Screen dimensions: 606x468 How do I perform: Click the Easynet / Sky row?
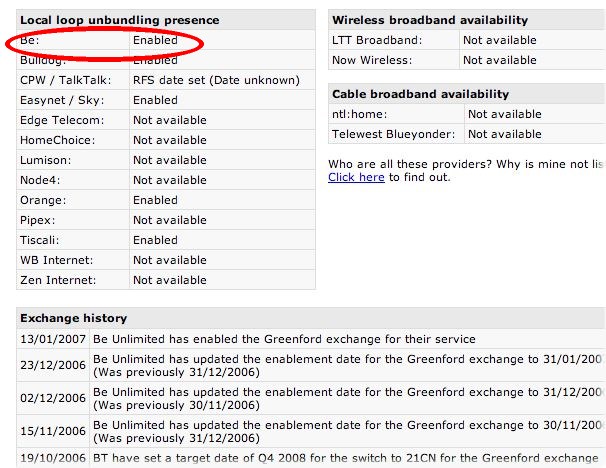(x=166, y=100)
